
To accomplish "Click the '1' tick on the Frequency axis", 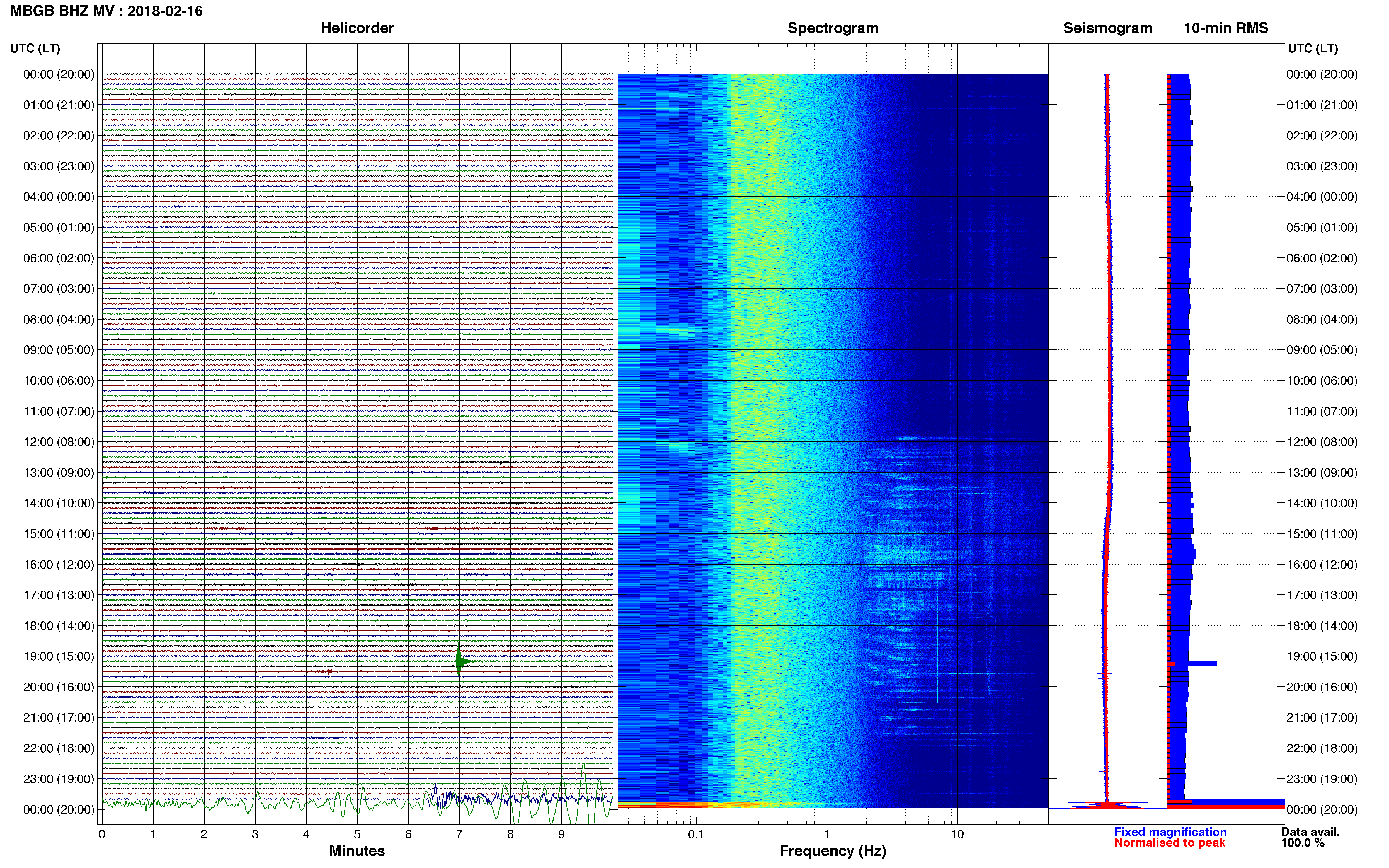I will [827, 835].
